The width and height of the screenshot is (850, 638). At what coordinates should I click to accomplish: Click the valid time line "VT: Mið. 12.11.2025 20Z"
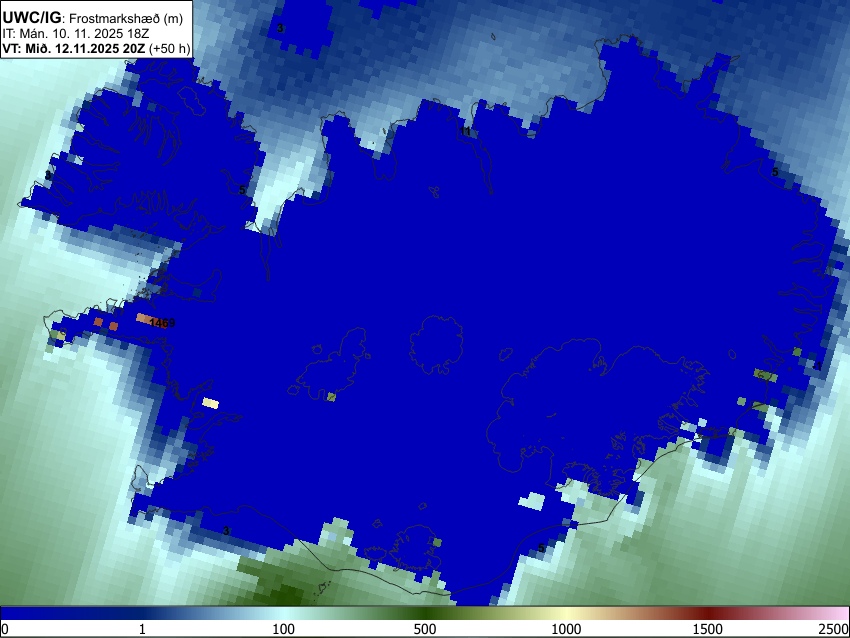pos(74,48)
